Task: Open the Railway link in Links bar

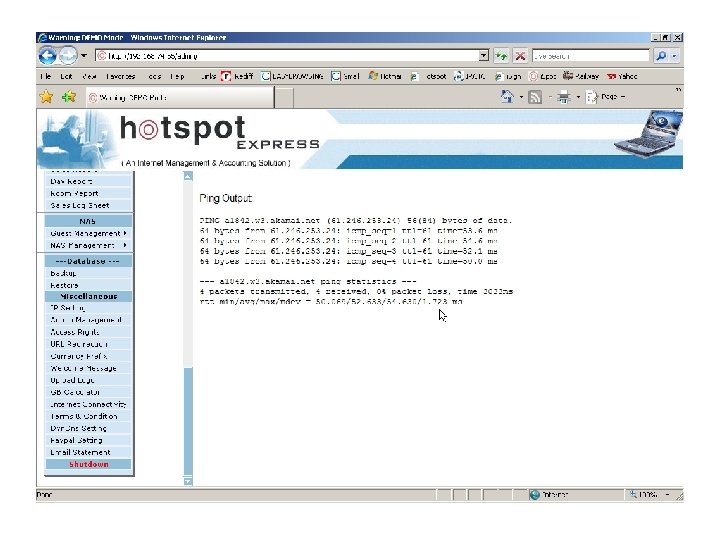Action: tap(581, 76)
